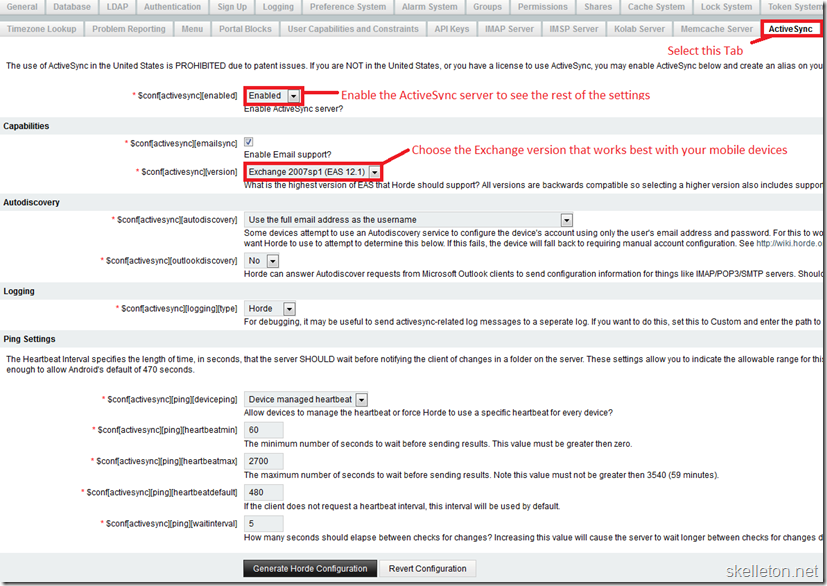Select the Problem Reporting tab
Screen dimensions: 827x586
point(129,29)
